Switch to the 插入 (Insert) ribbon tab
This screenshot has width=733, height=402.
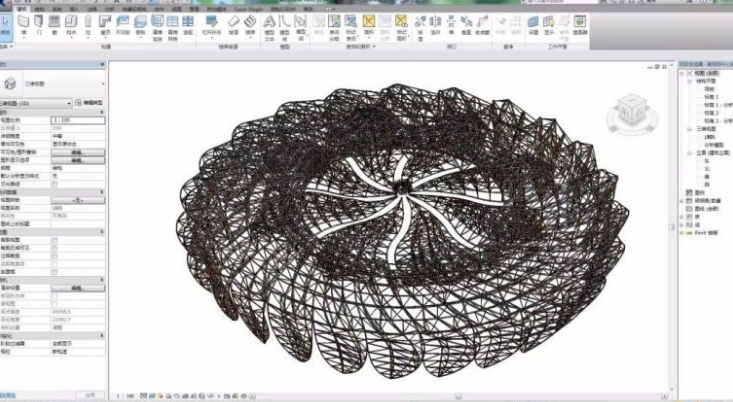(x=74, y=9)
